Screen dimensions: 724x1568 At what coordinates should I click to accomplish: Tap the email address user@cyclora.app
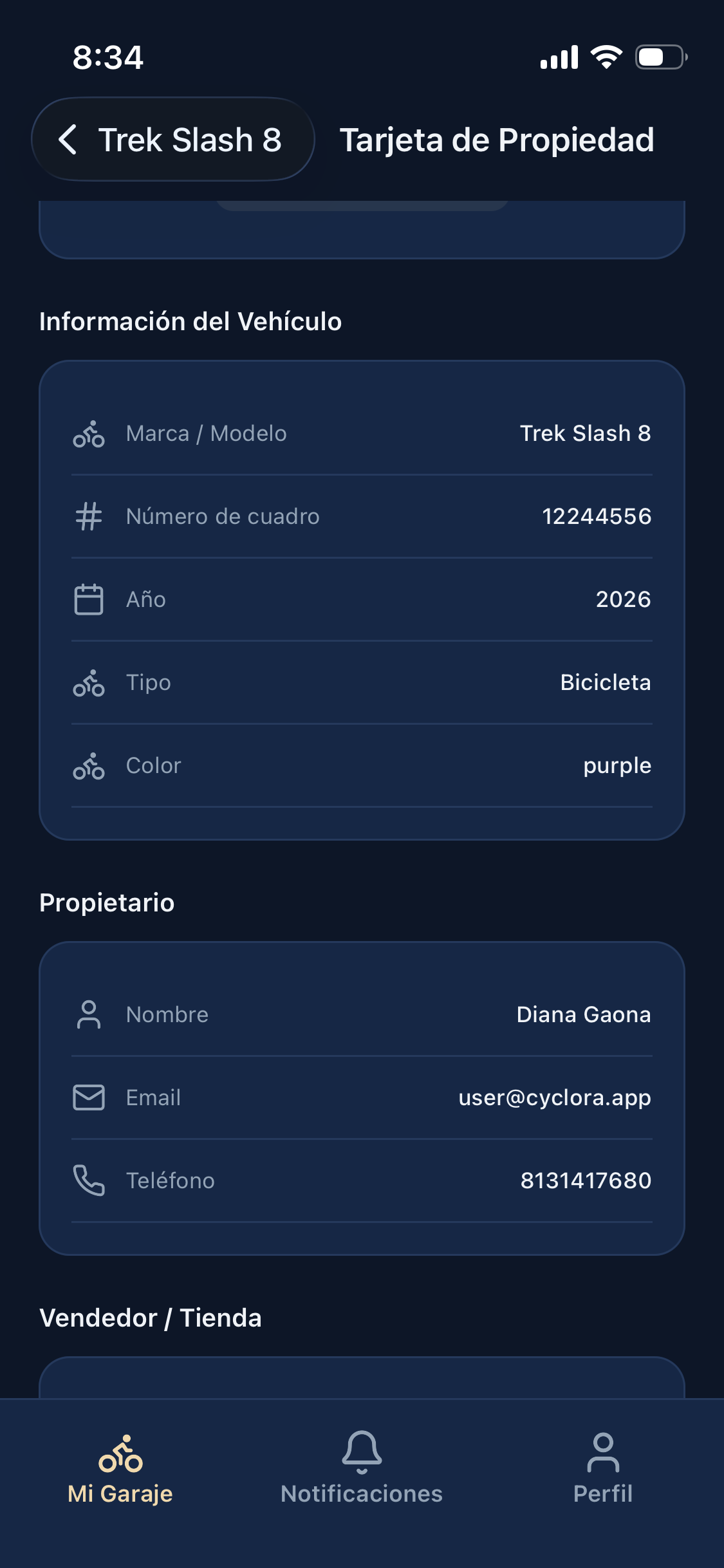tap(555, 1097)
